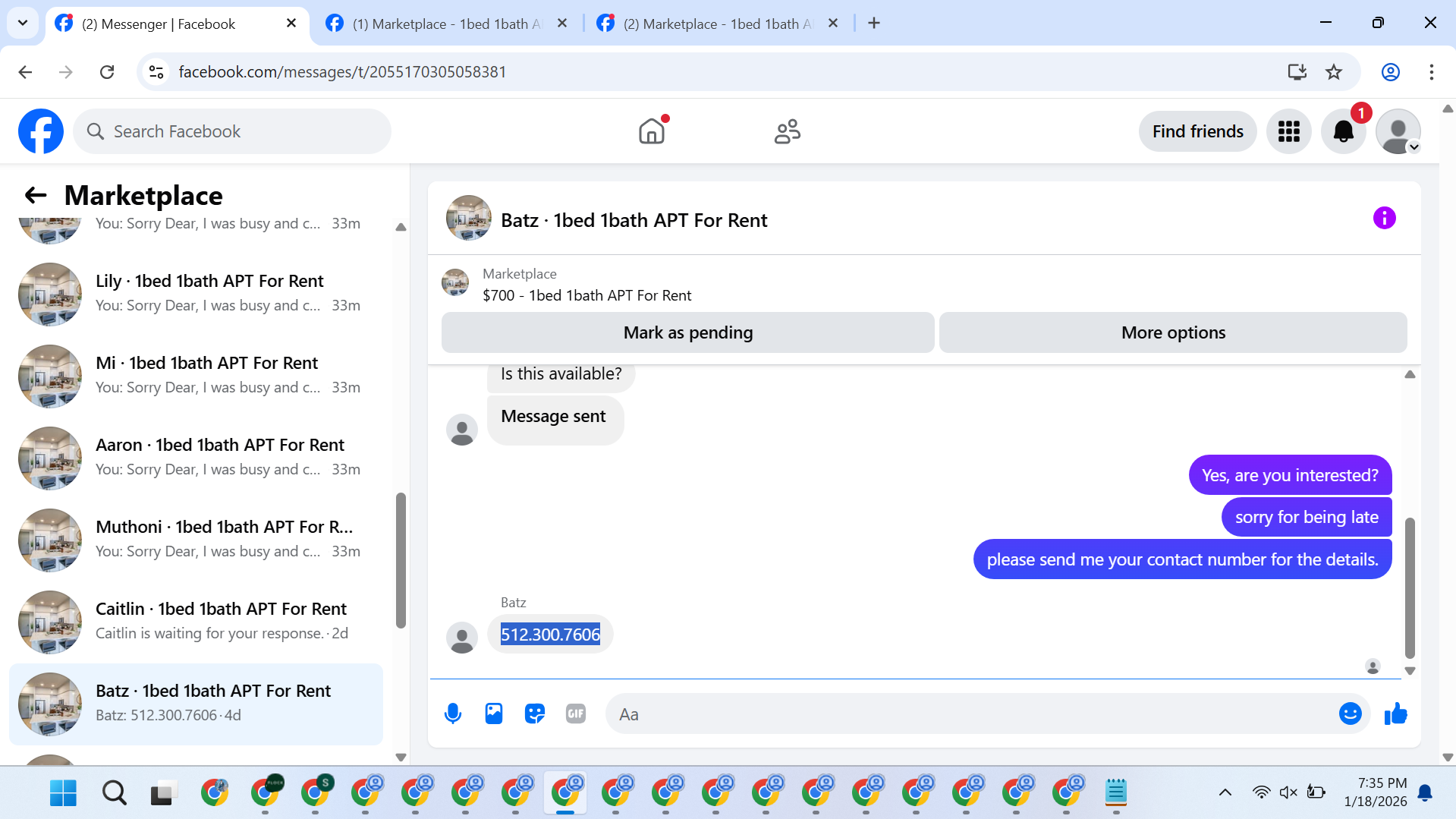Click the address bar URL
This screenshot has width=1456, height=819.
[342, 72]
